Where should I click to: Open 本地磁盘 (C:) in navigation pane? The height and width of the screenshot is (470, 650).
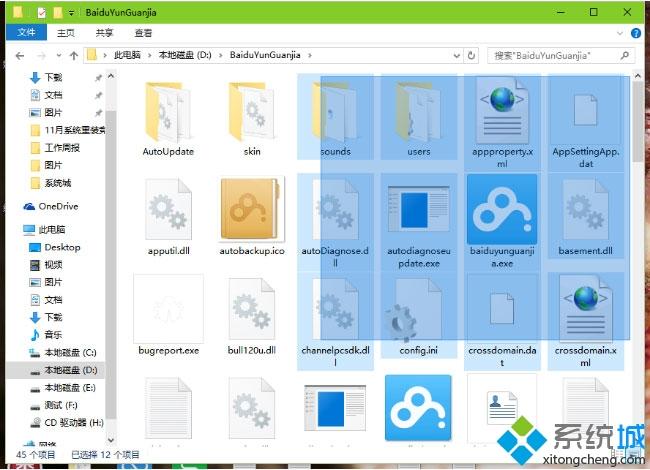[x=63, y=353]
